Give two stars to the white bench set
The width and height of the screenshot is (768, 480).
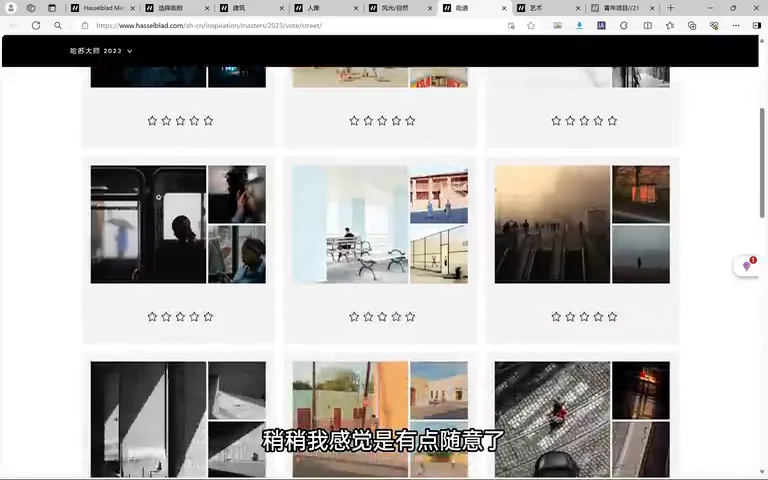click(x=368, y=317)
